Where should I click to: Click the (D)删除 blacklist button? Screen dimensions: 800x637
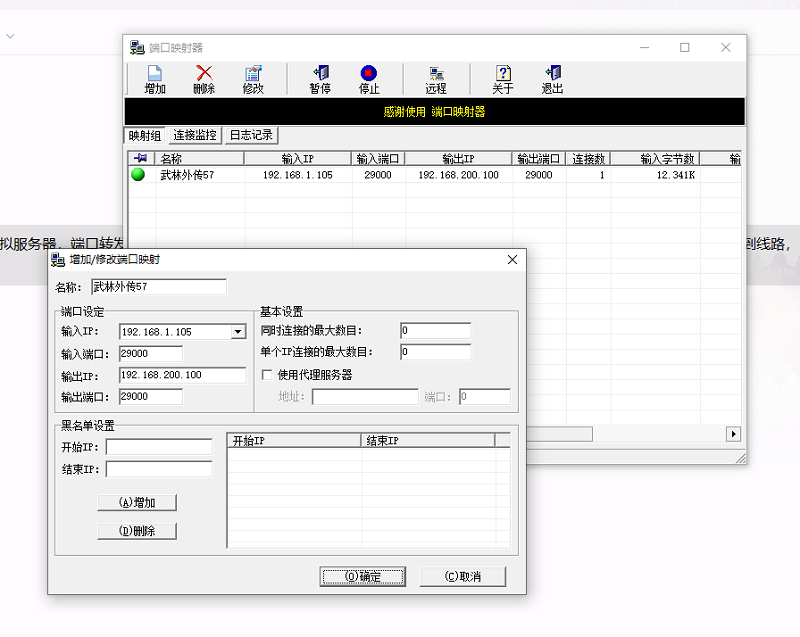click(137, 531)
